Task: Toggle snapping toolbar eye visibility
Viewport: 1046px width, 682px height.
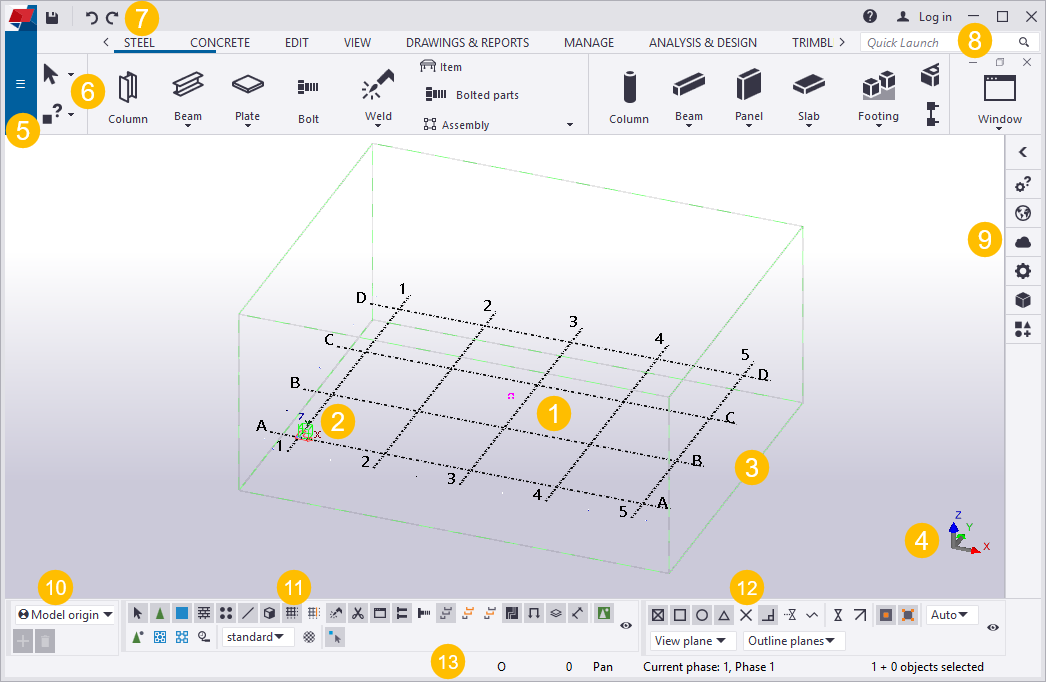Action: coord(993,627)
